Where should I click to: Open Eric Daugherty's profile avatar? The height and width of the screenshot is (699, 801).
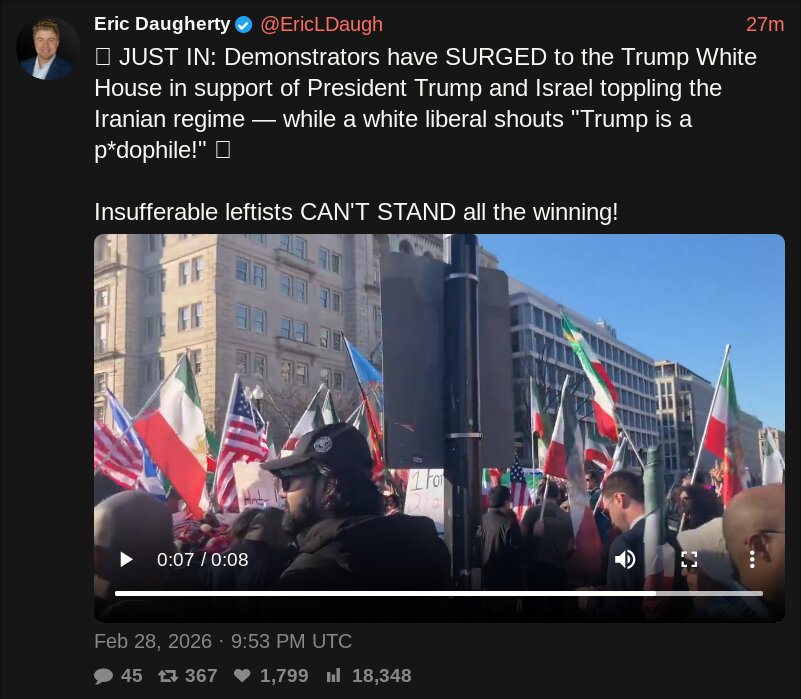point(48,49)
